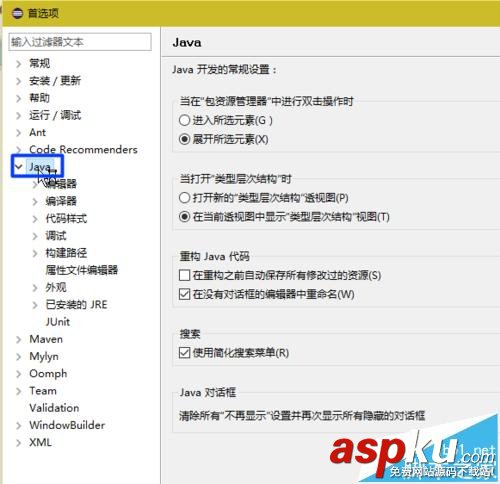Select WindowBuilder in the preferences tree

click(67, 426)
